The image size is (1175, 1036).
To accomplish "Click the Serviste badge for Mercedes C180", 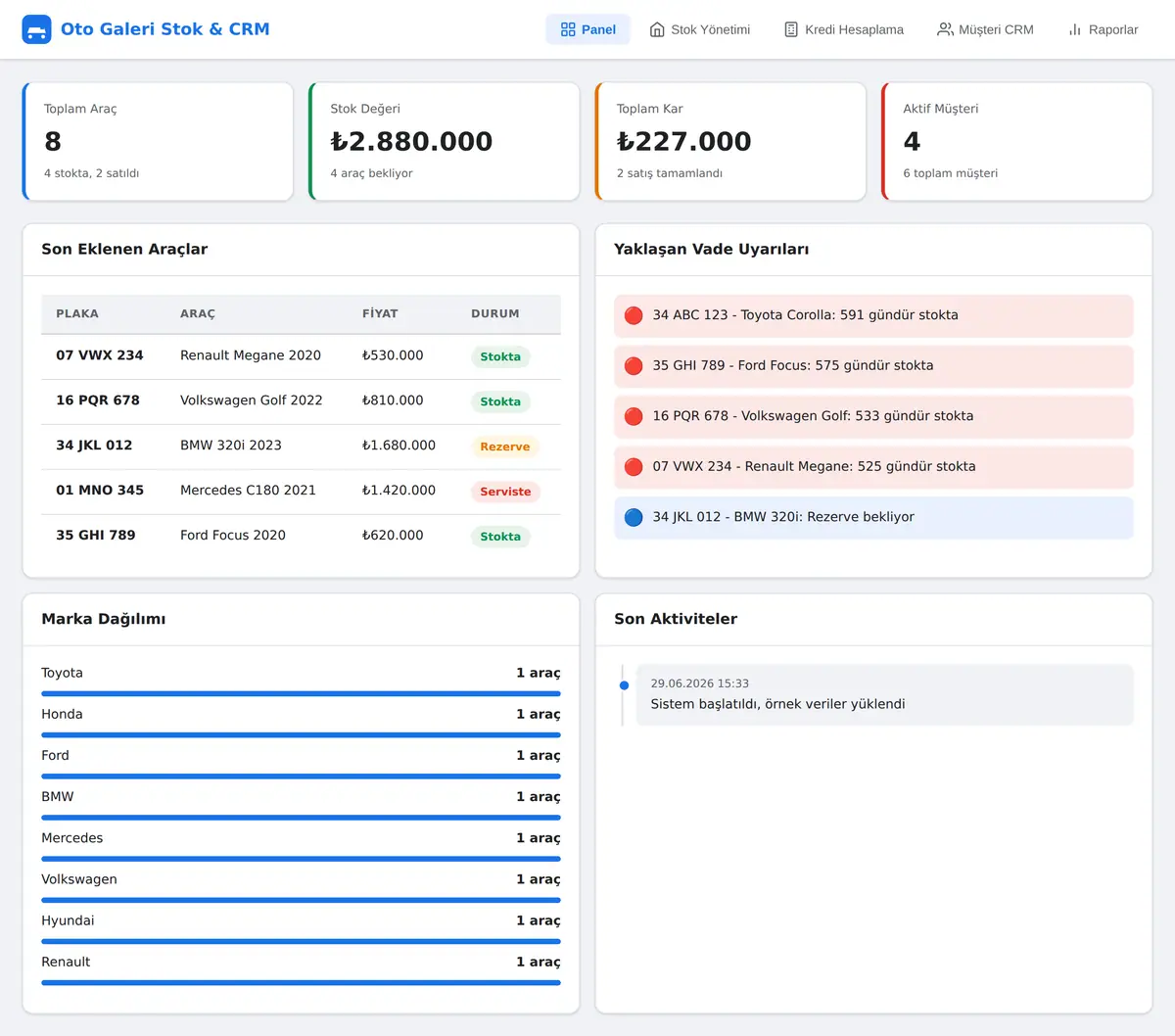I will 505,492.
